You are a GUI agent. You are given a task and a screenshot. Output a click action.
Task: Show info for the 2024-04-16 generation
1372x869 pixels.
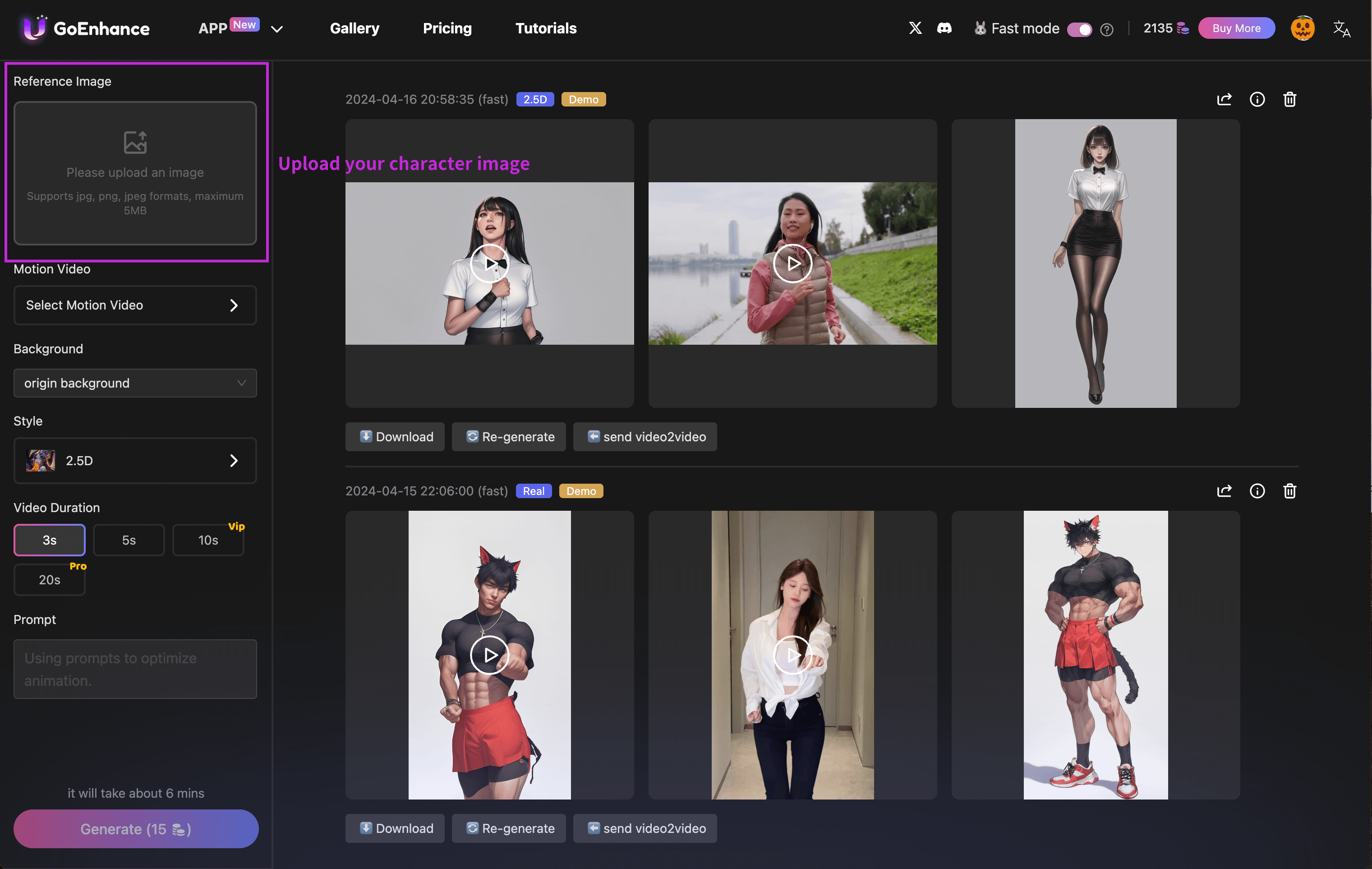click(x=1257, y=99)
